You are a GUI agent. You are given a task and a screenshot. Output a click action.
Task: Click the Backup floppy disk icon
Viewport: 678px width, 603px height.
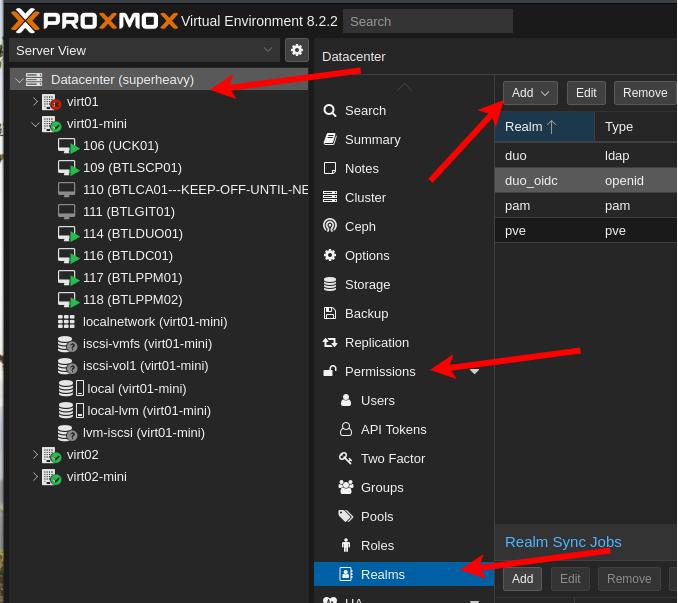pyautogui.click(x=330, y=313)
